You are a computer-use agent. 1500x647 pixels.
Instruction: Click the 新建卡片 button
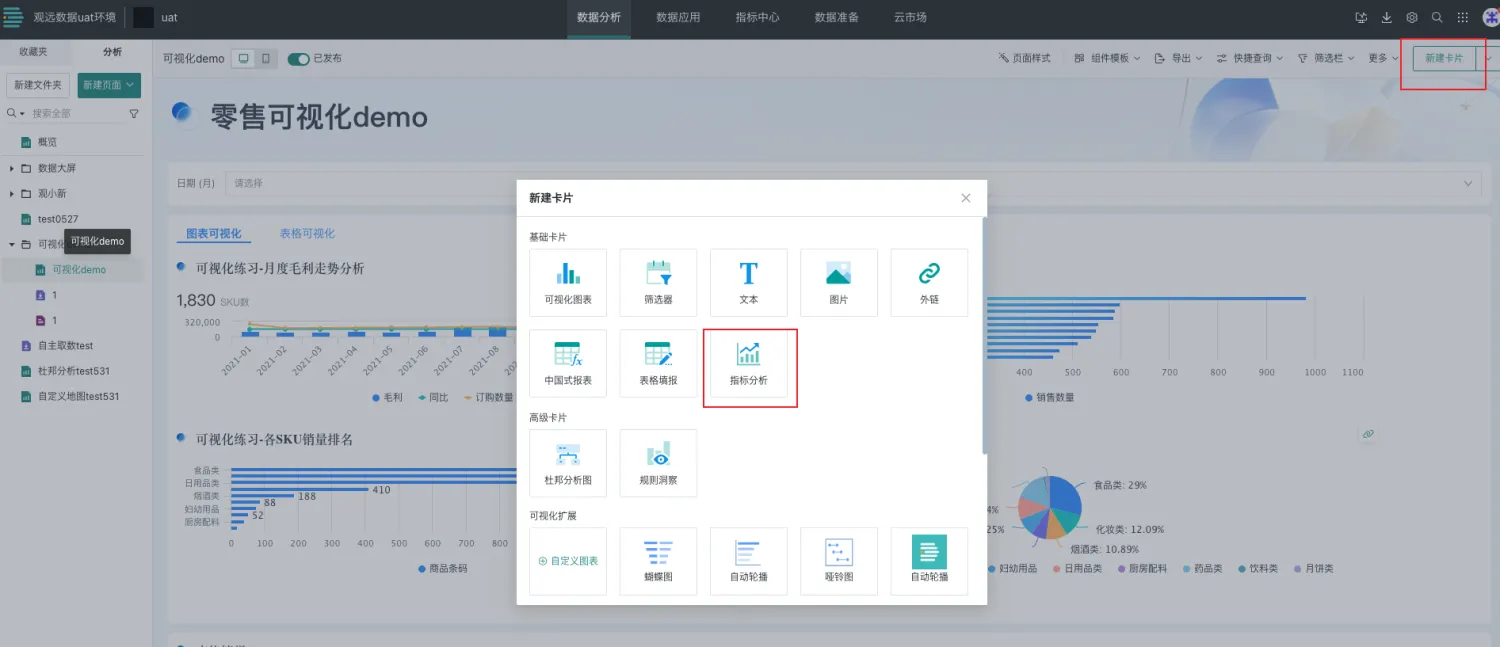tap(1443, 59)
